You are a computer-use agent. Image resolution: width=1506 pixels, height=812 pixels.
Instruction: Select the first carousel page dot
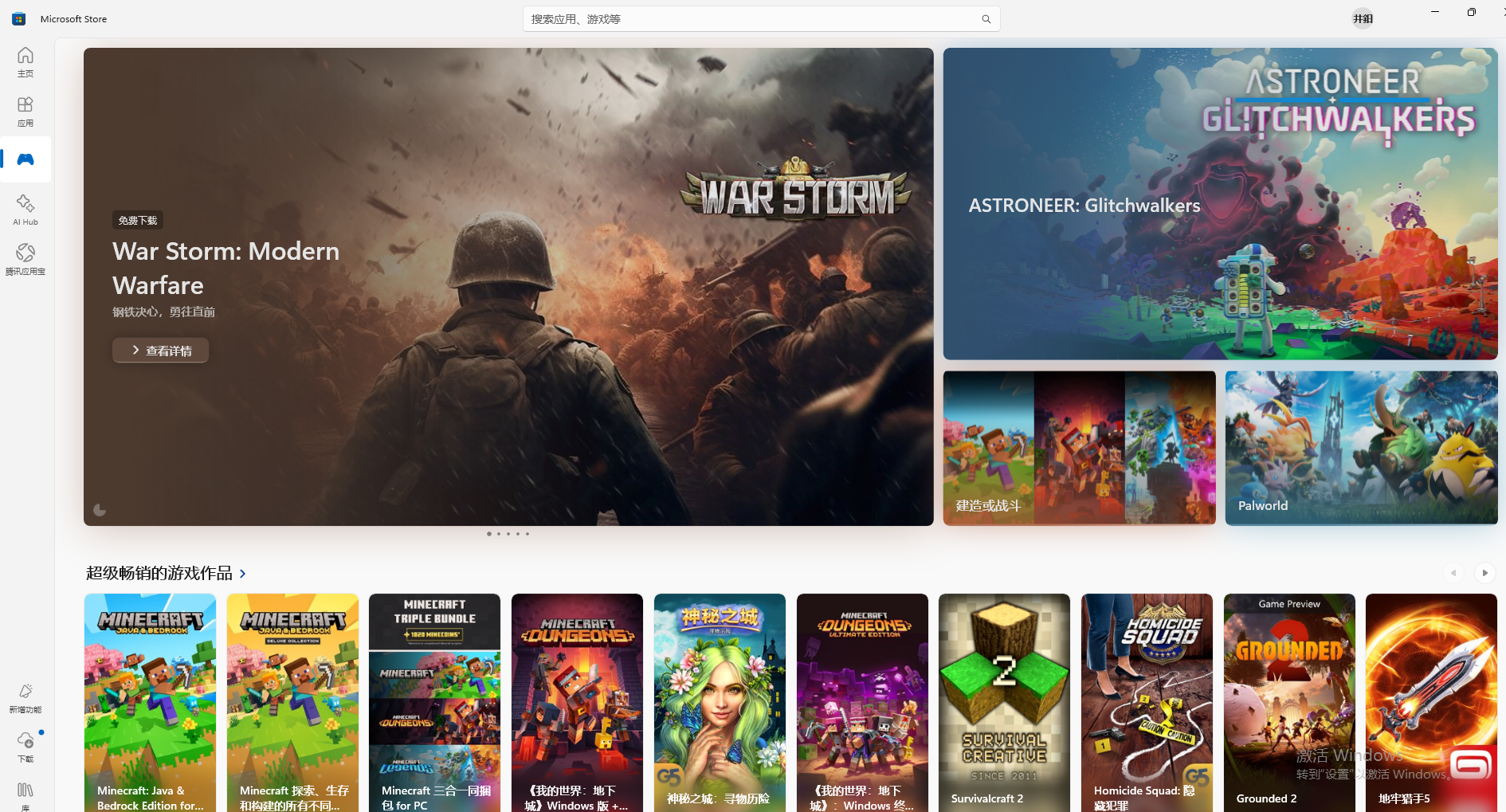pos(488,534)
